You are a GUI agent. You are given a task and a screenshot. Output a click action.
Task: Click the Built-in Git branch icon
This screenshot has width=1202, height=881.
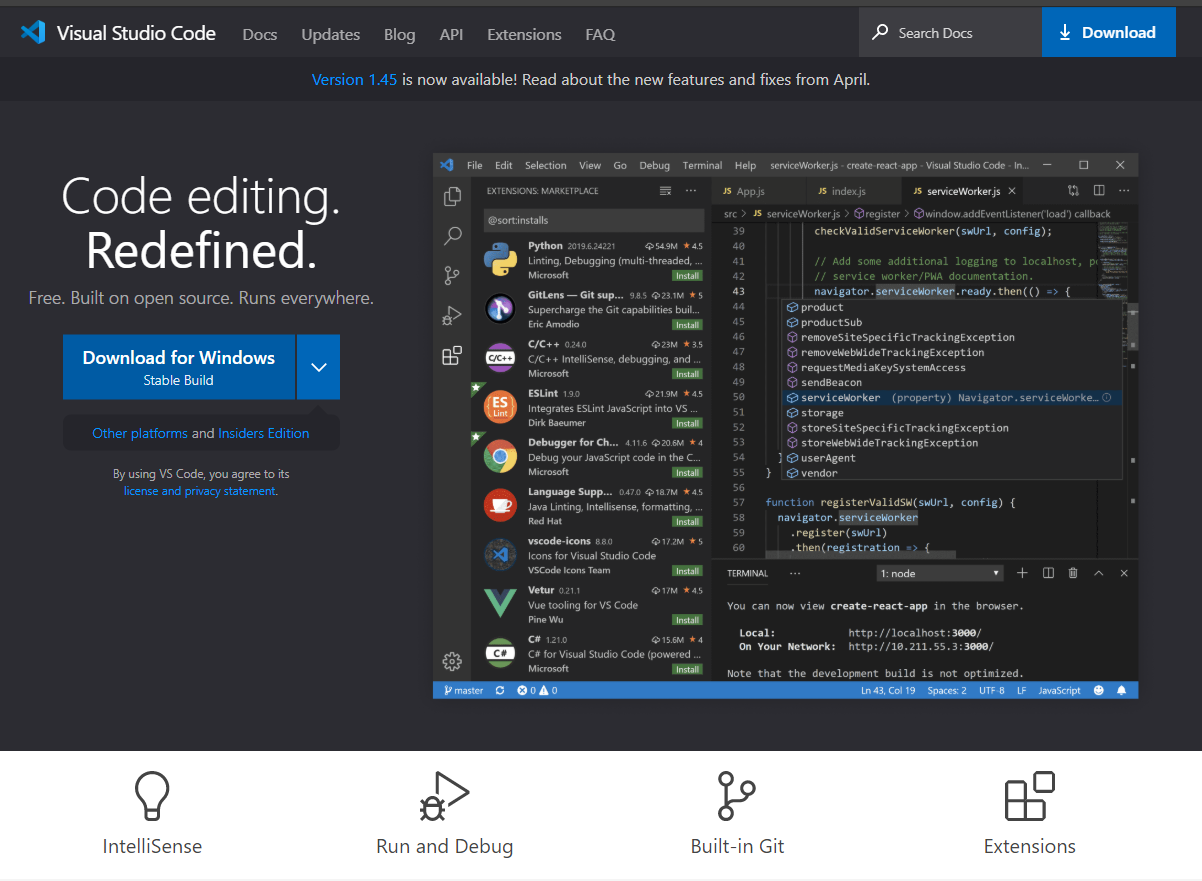737,797
